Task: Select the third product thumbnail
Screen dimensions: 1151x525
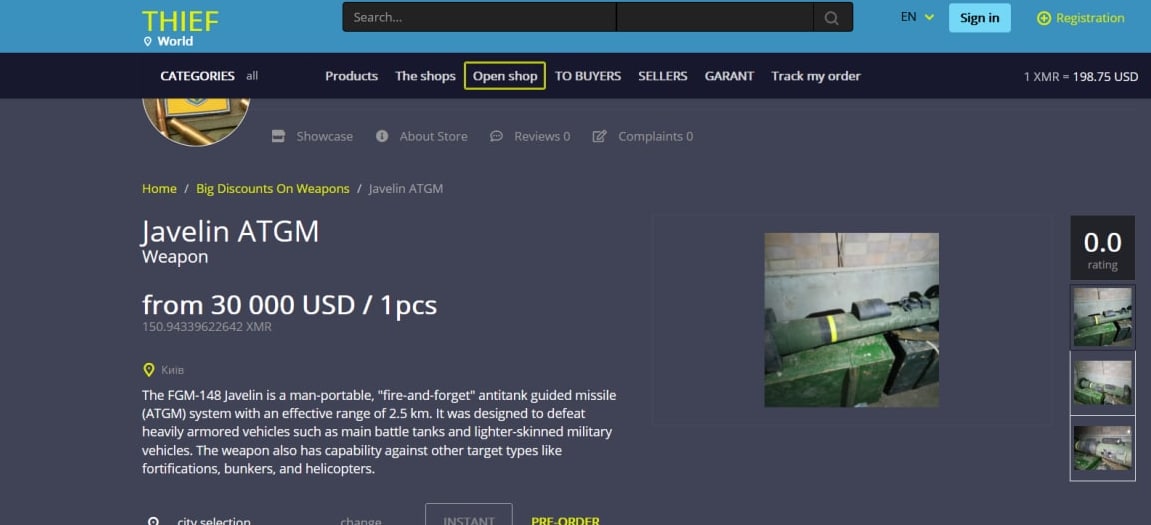Action: 1103,449
